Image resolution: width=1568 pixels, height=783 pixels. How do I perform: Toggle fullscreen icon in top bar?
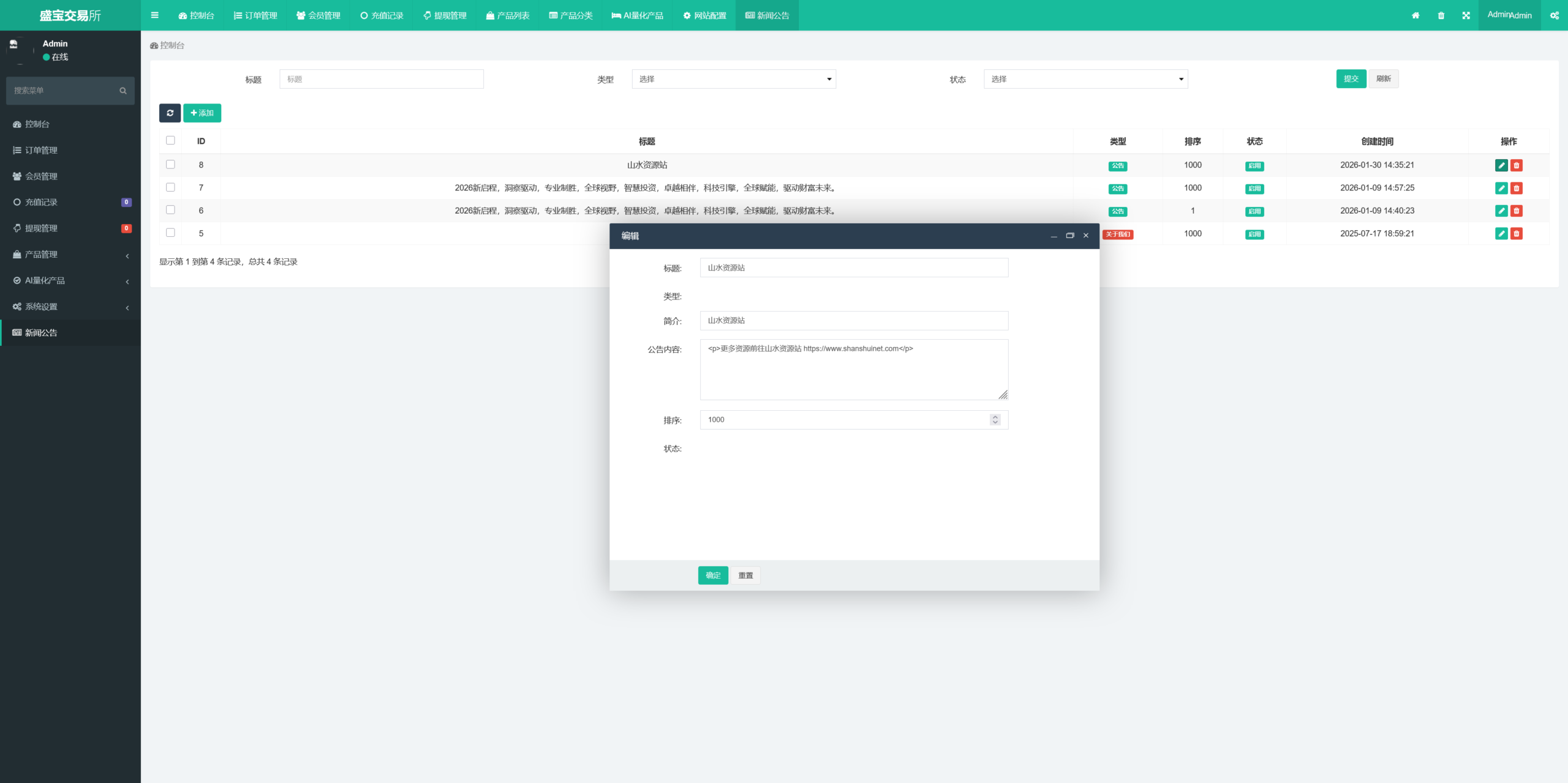(x=1466, y=15)
